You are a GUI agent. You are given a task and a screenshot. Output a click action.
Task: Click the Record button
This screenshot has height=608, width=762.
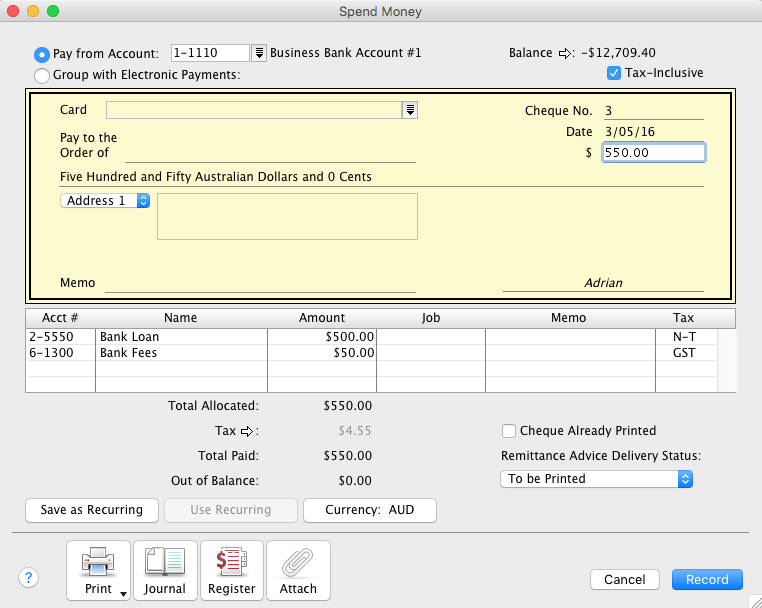tap(707, 579)
